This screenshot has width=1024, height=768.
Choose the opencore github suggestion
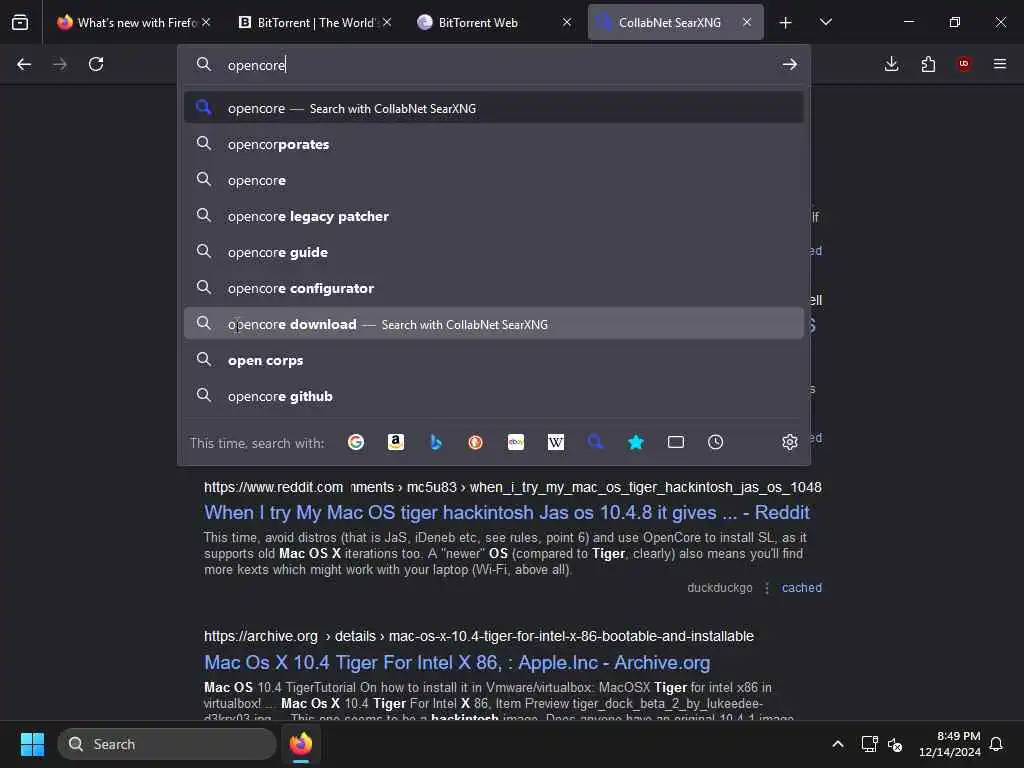(x=494, y=396)
